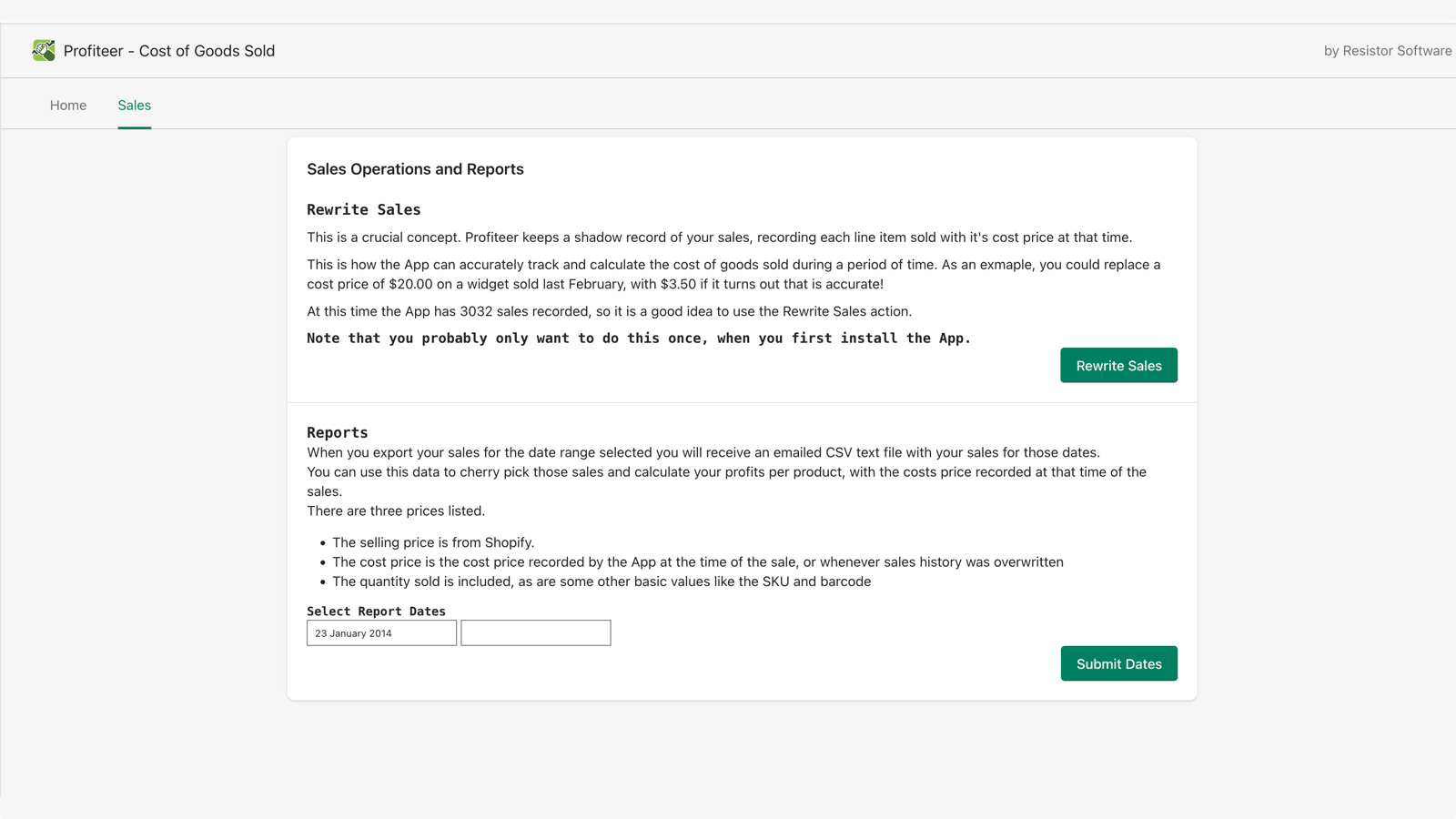Viewport: 1456px width, 819px height.
Task: Click the sentence mentioning 3032 sales recorded
Action: 609,311
